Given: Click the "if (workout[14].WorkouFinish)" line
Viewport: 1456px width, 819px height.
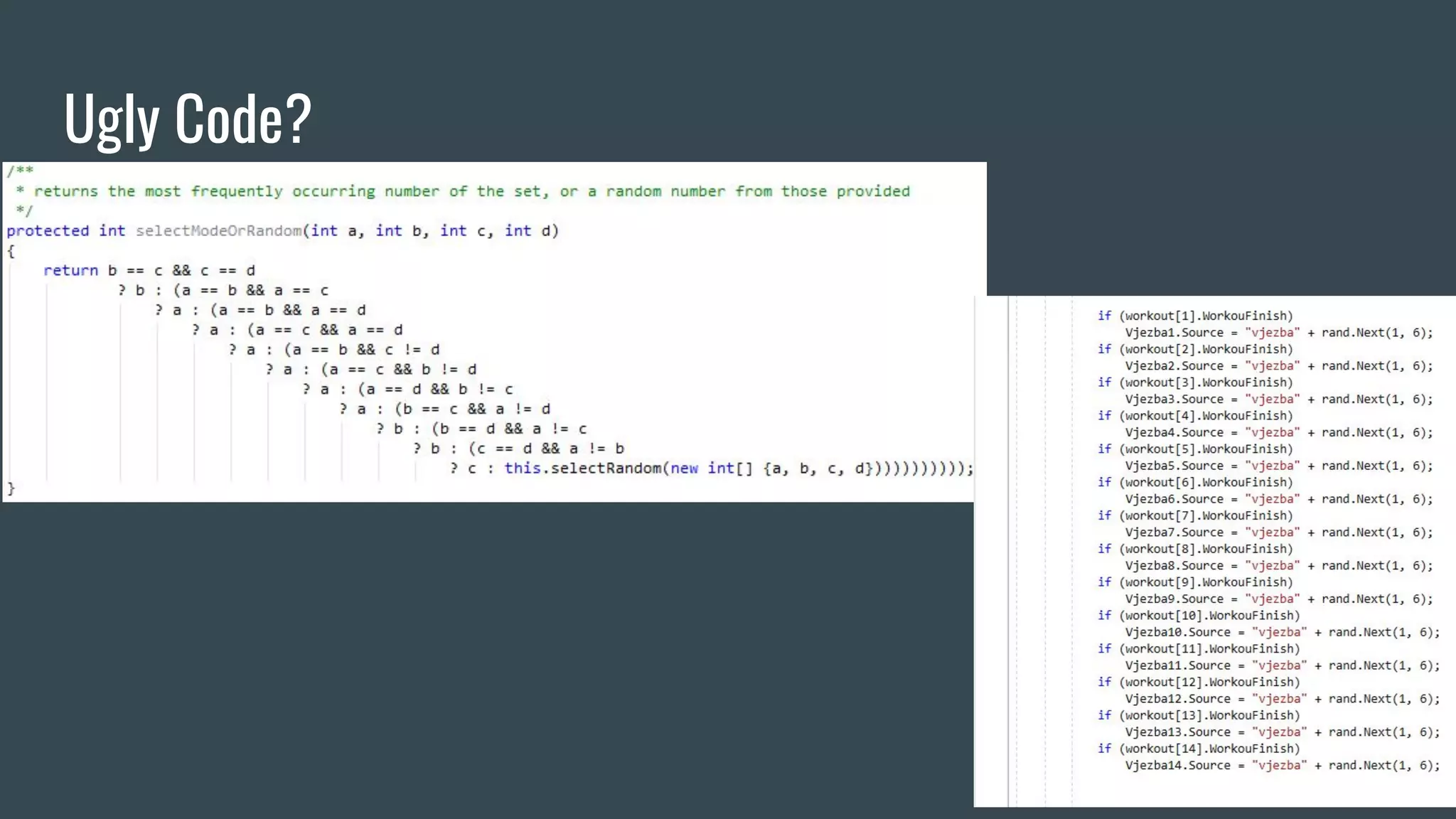Looking at the screenshot, I should (x=1198, y=749).
